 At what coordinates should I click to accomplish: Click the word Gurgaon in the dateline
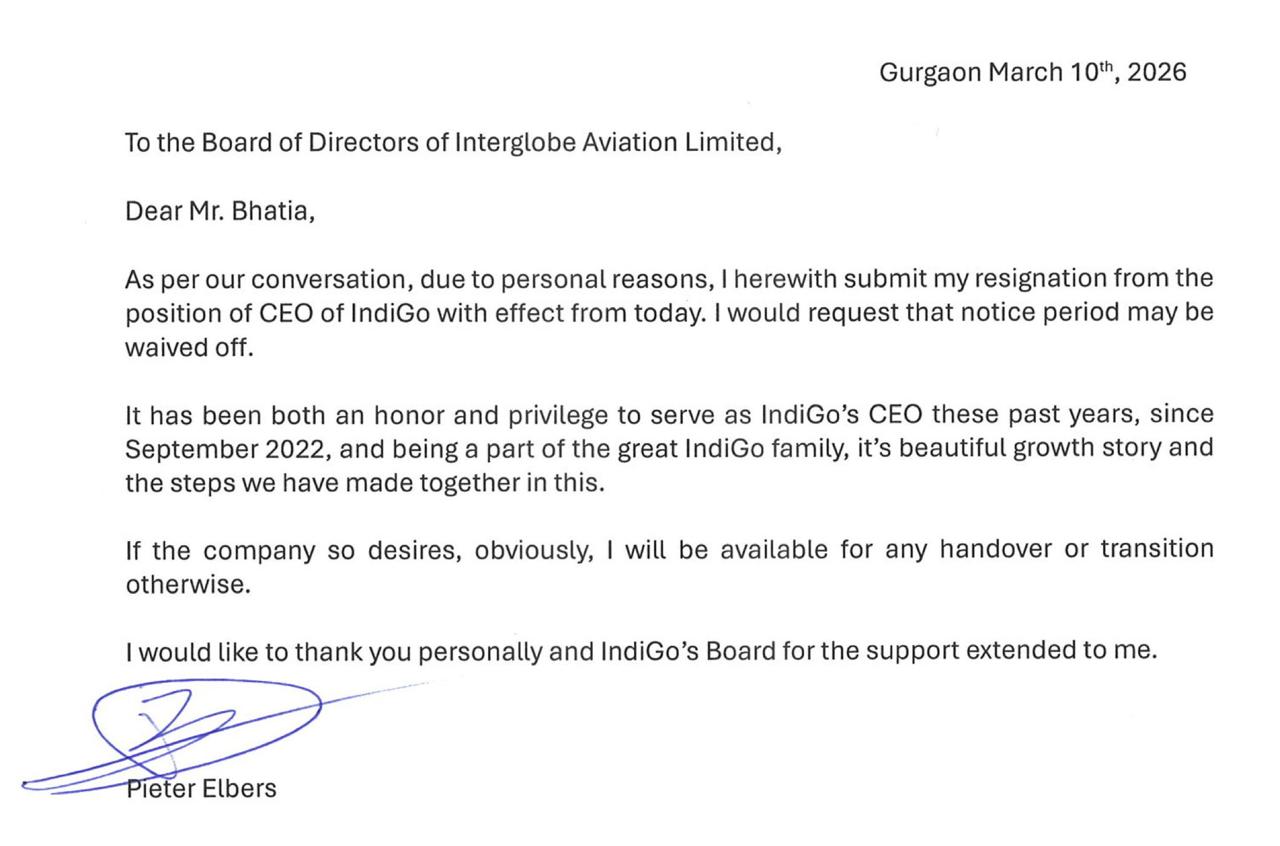(x=930, y=73)
